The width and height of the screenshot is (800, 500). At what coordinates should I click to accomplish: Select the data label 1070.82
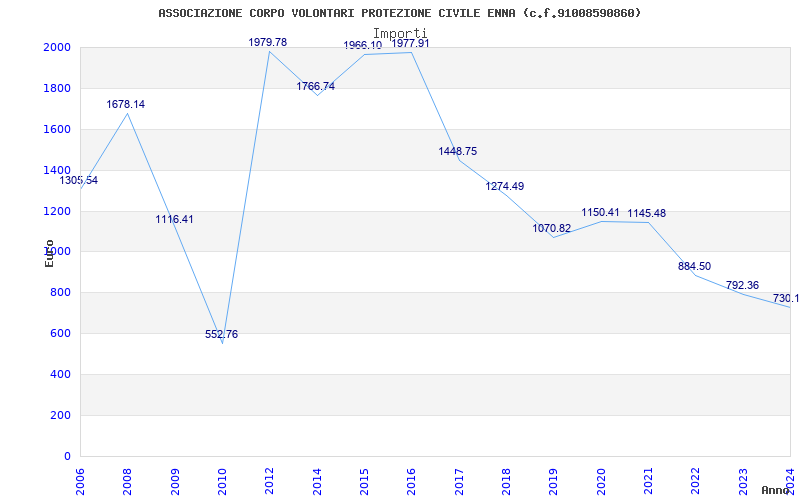coord(552,228)
